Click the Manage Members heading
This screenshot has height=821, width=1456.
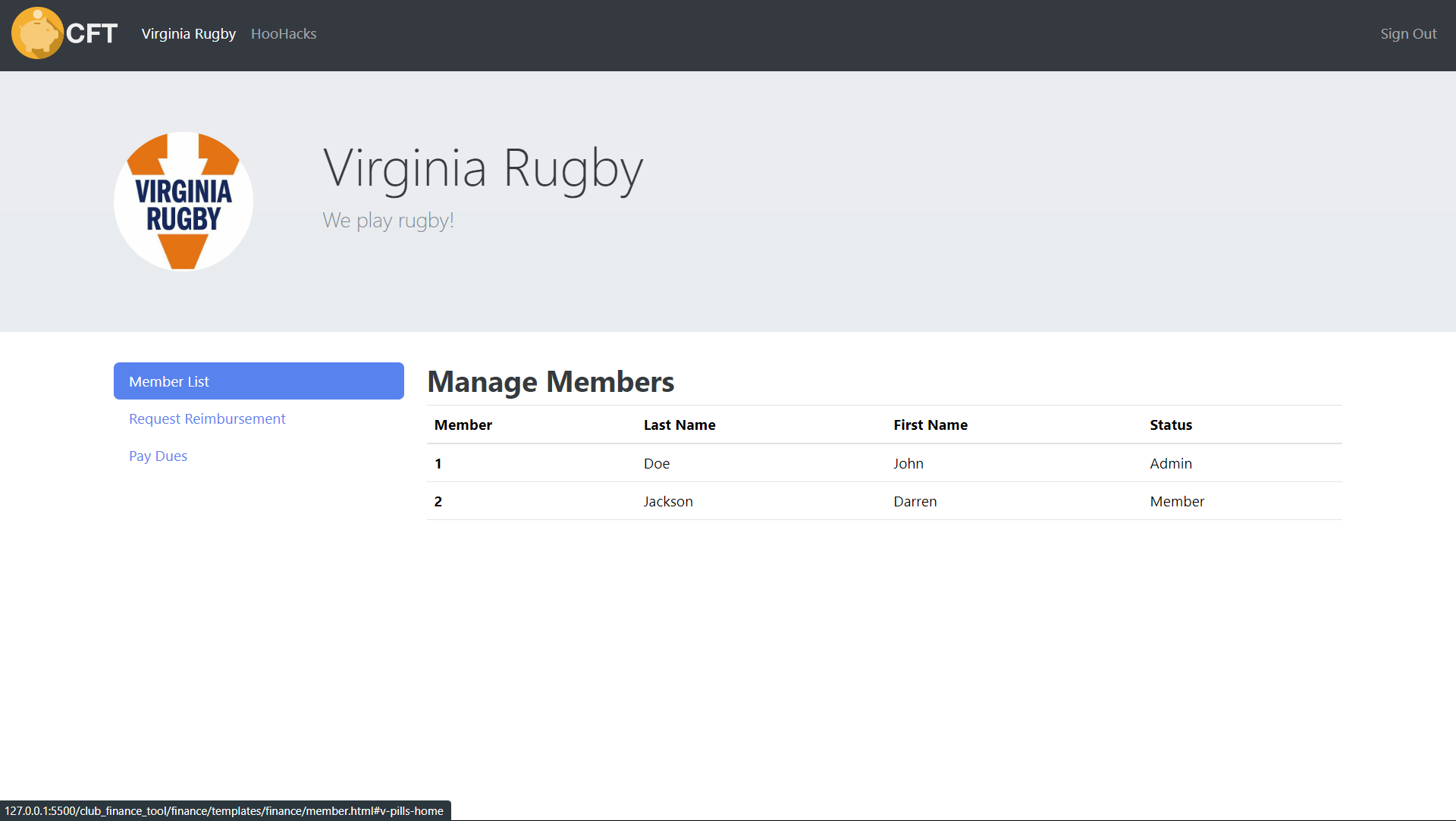pyautogui.click(x=551, y=382)
